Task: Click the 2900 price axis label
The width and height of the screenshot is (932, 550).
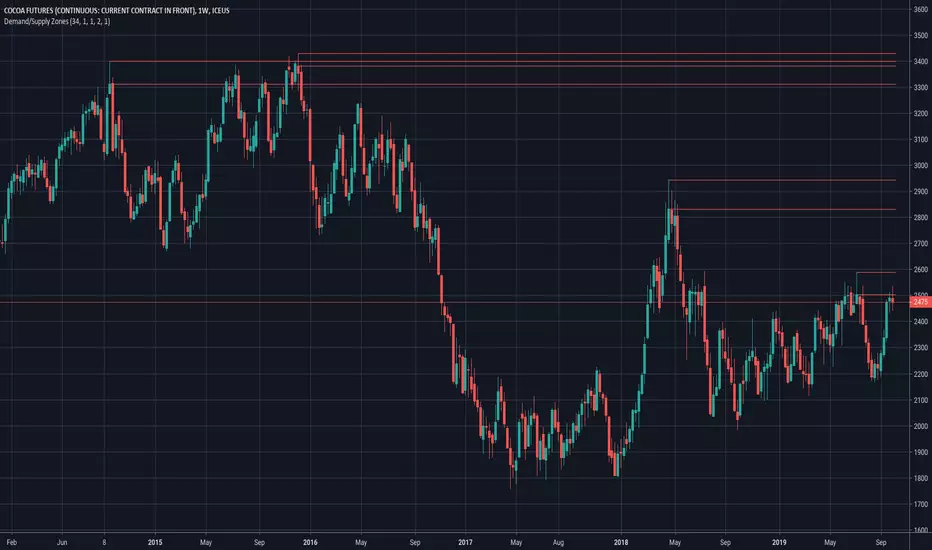Action: pyautogui.click(x=920, y=191)
